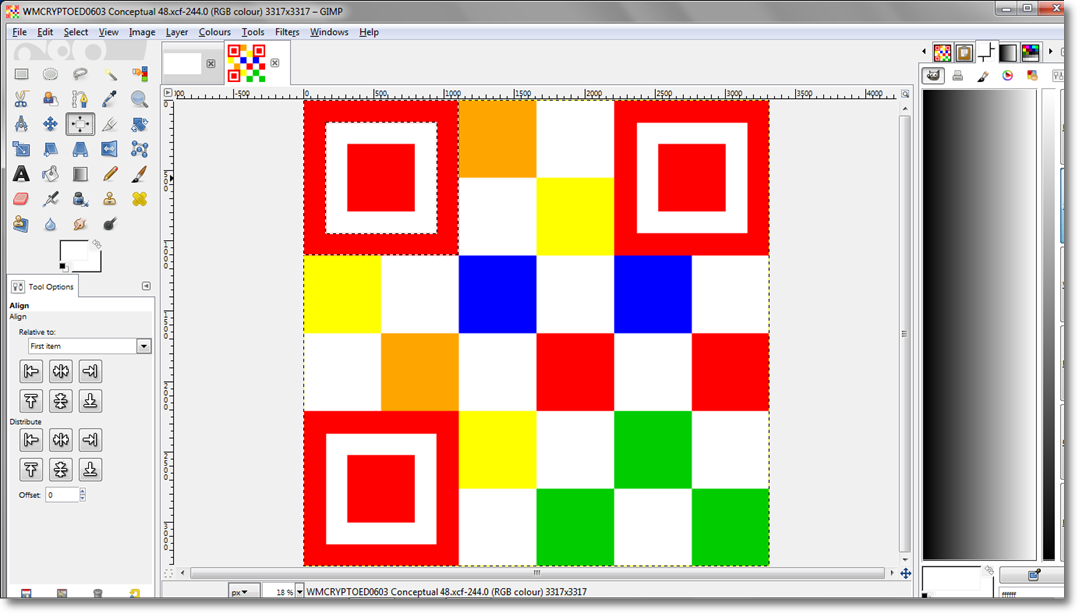The height and width of the screenshot is (615, 1080).
Task: Select the Scale tool
Action: (21, 149)
